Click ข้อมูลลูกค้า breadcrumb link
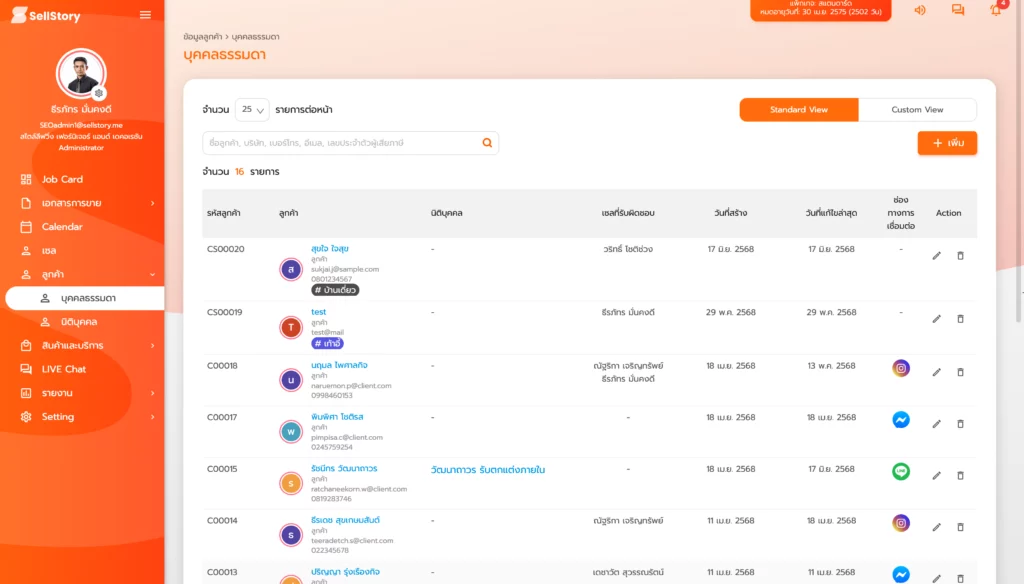The width and height of the screenshot is (1024, 584). 202,37
